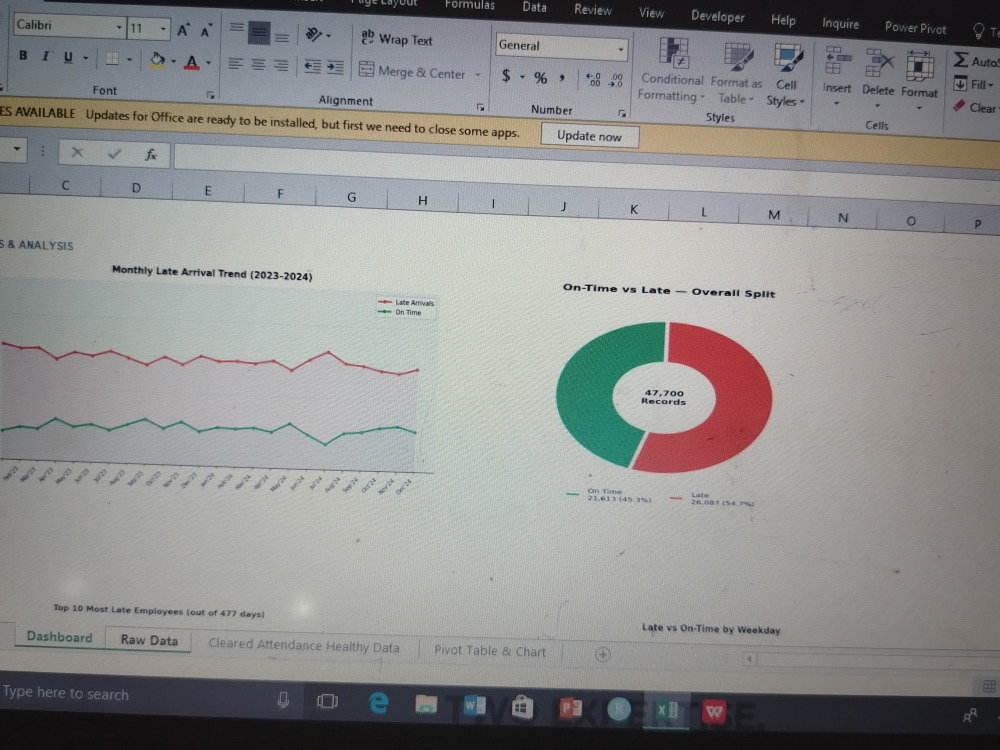Click the AutoSum sigma icon

(x=961, y=60)
